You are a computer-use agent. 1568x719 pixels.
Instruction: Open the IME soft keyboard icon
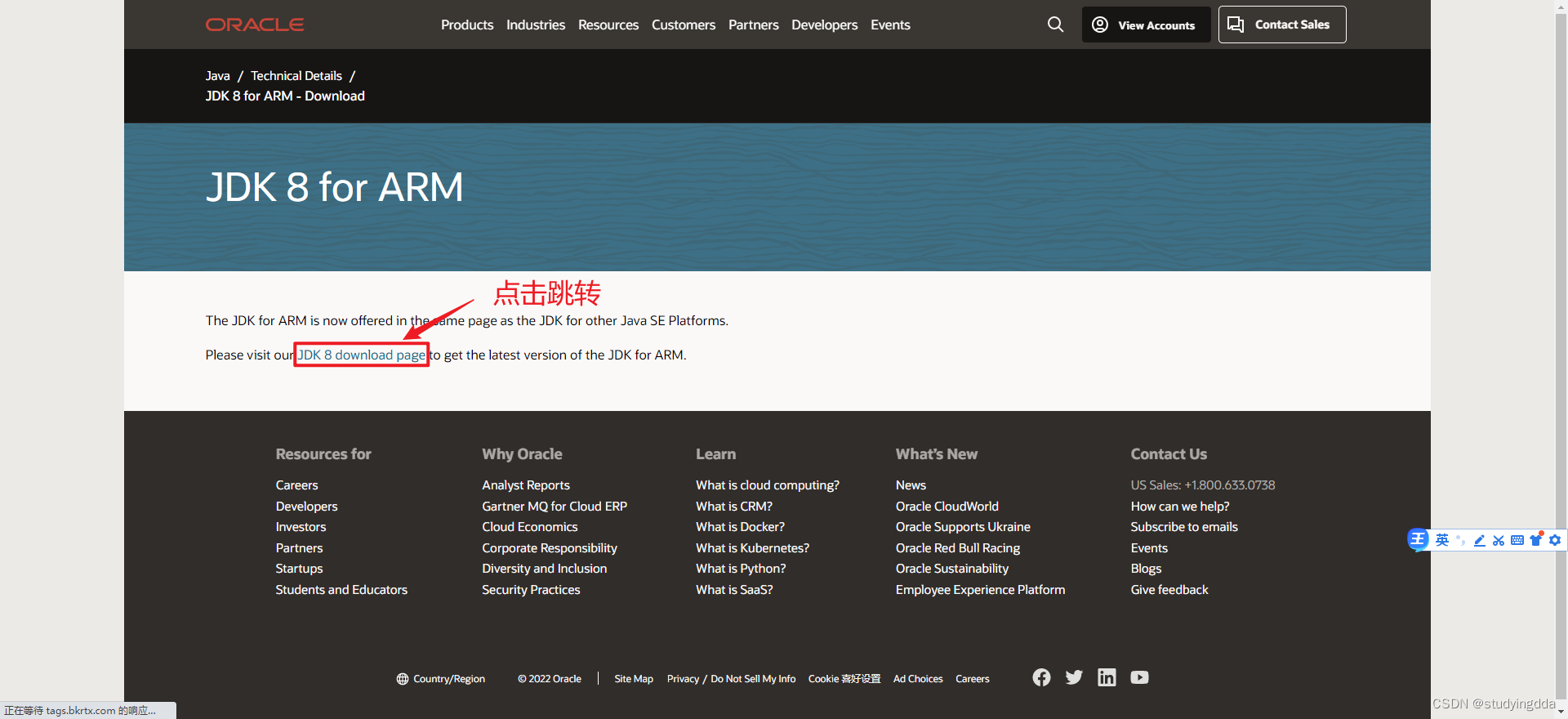tap(1517, 540)
